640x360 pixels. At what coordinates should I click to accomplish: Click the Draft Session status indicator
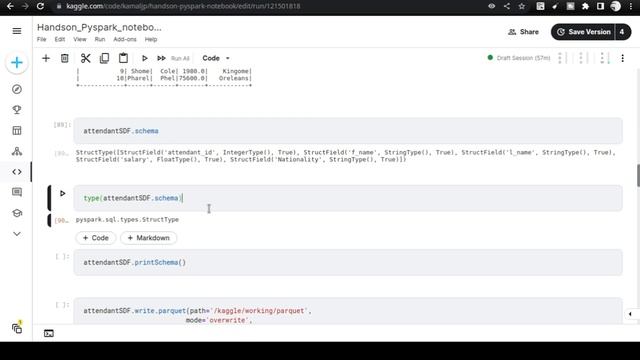519,58
